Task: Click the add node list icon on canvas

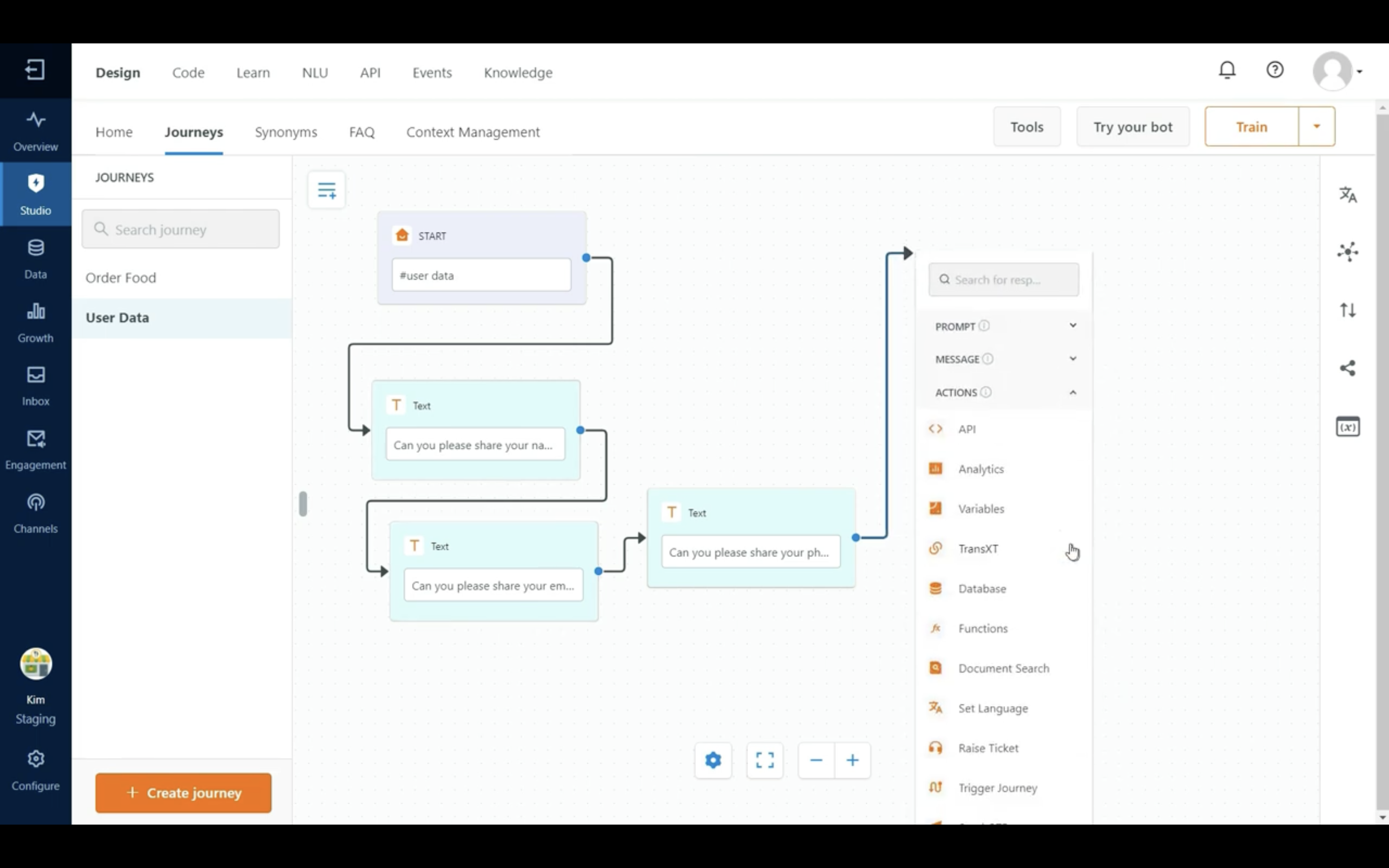Action: pyautogui.click(x=327, y=190)
